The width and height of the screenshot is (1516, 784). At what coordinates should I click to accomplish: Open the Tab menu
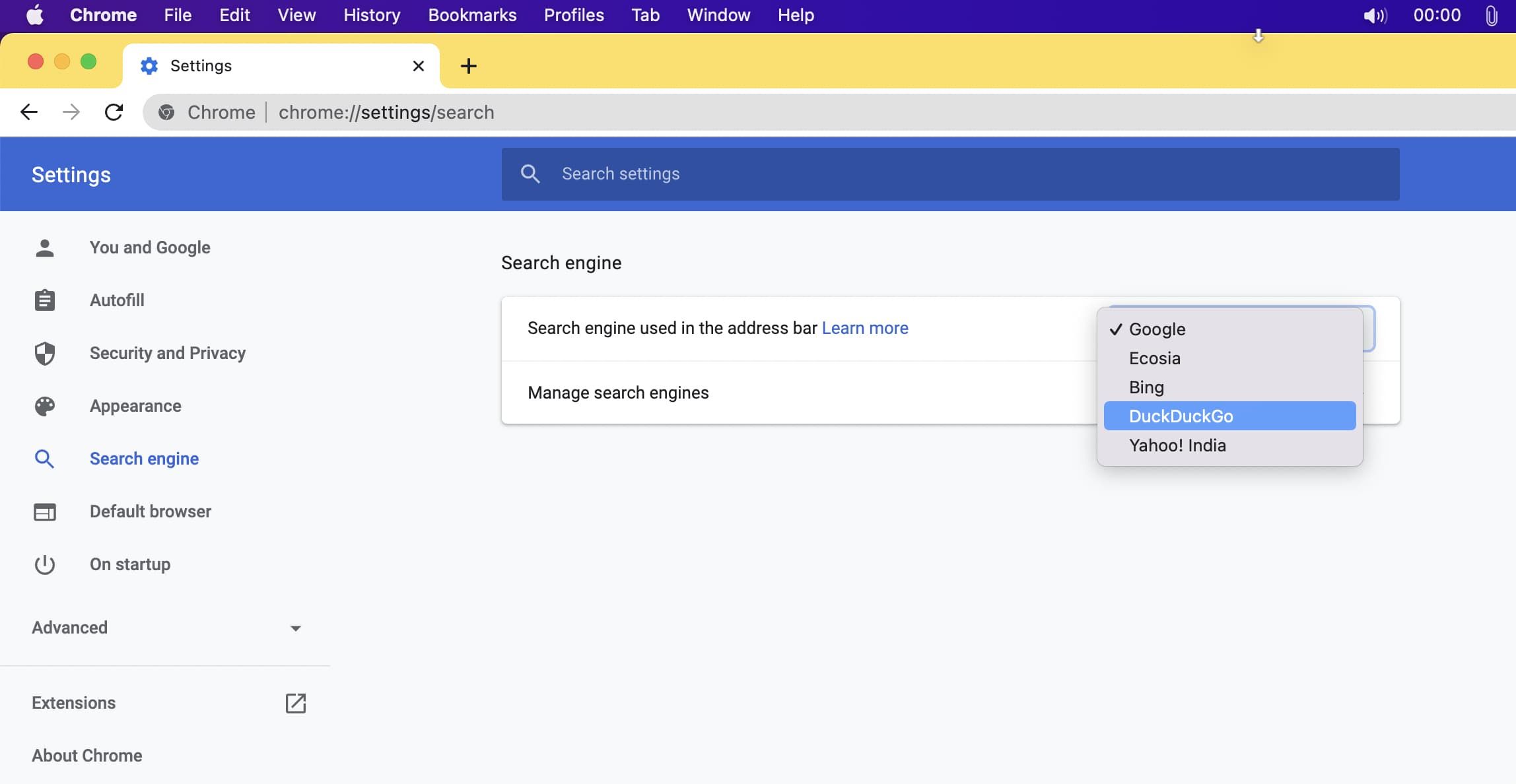coord(645,15)
